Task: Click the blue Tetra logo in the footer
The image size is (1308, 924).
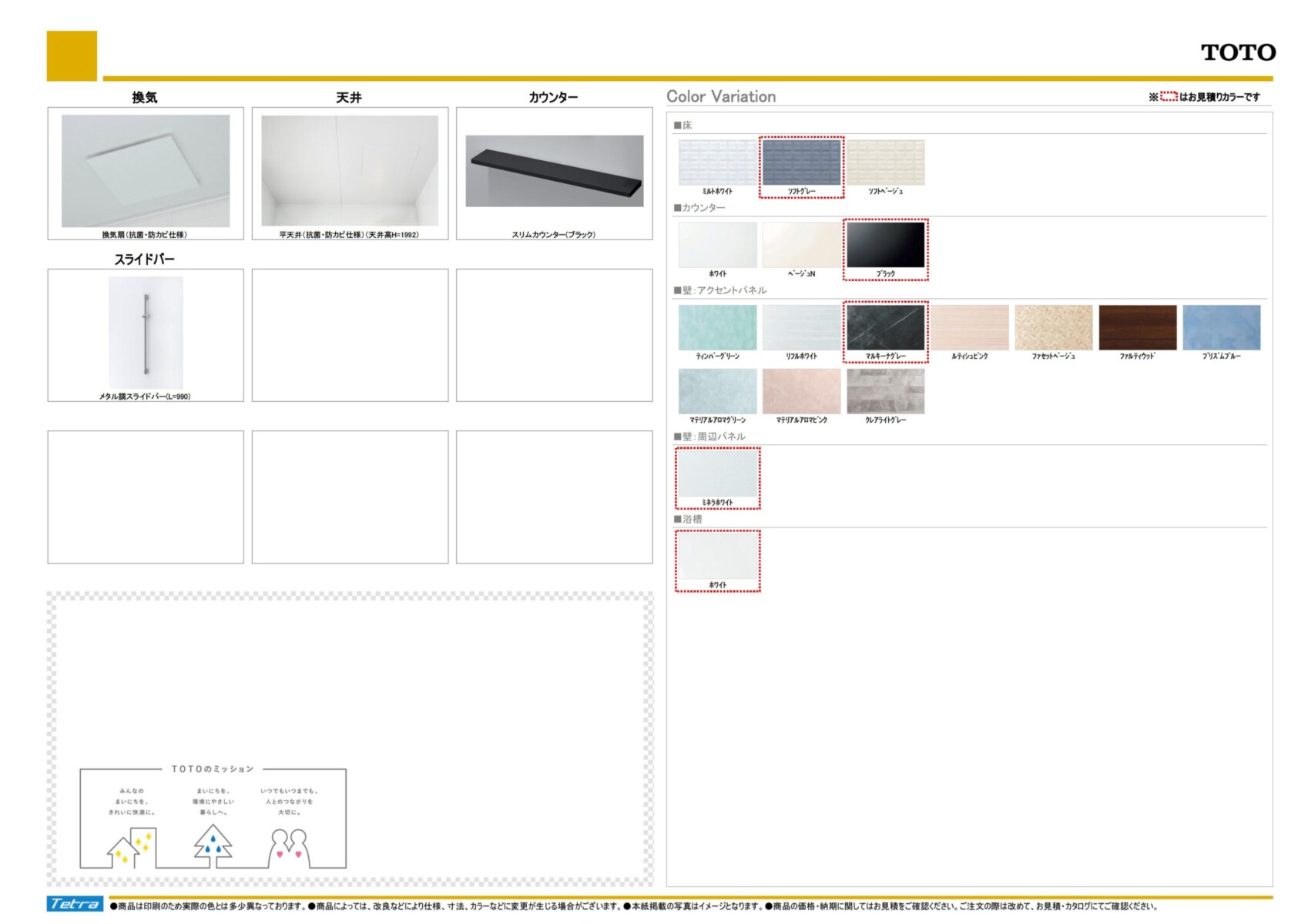Action: [75, 904]
